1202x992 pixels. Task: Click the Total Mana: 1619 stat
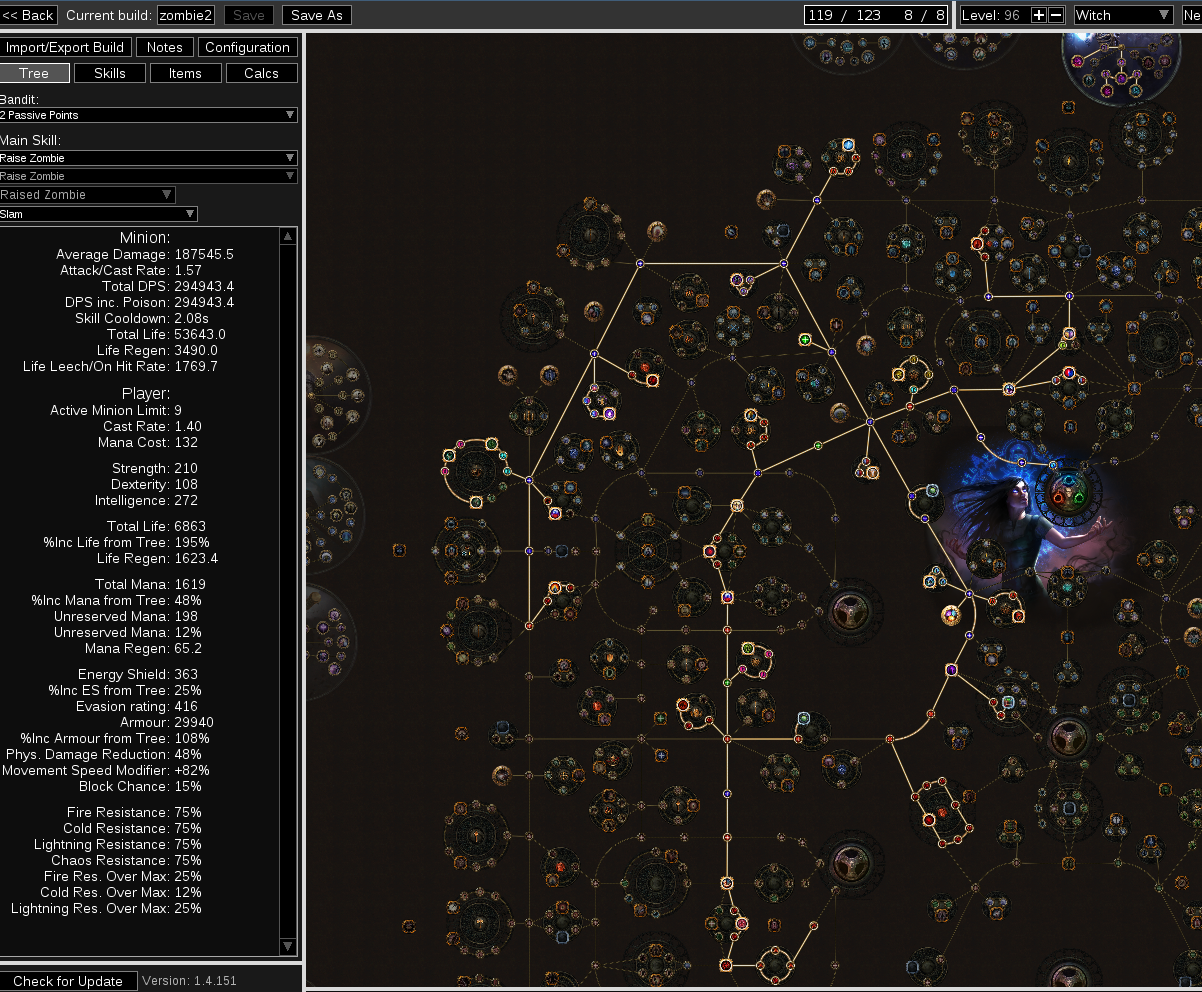pos(151,585)
